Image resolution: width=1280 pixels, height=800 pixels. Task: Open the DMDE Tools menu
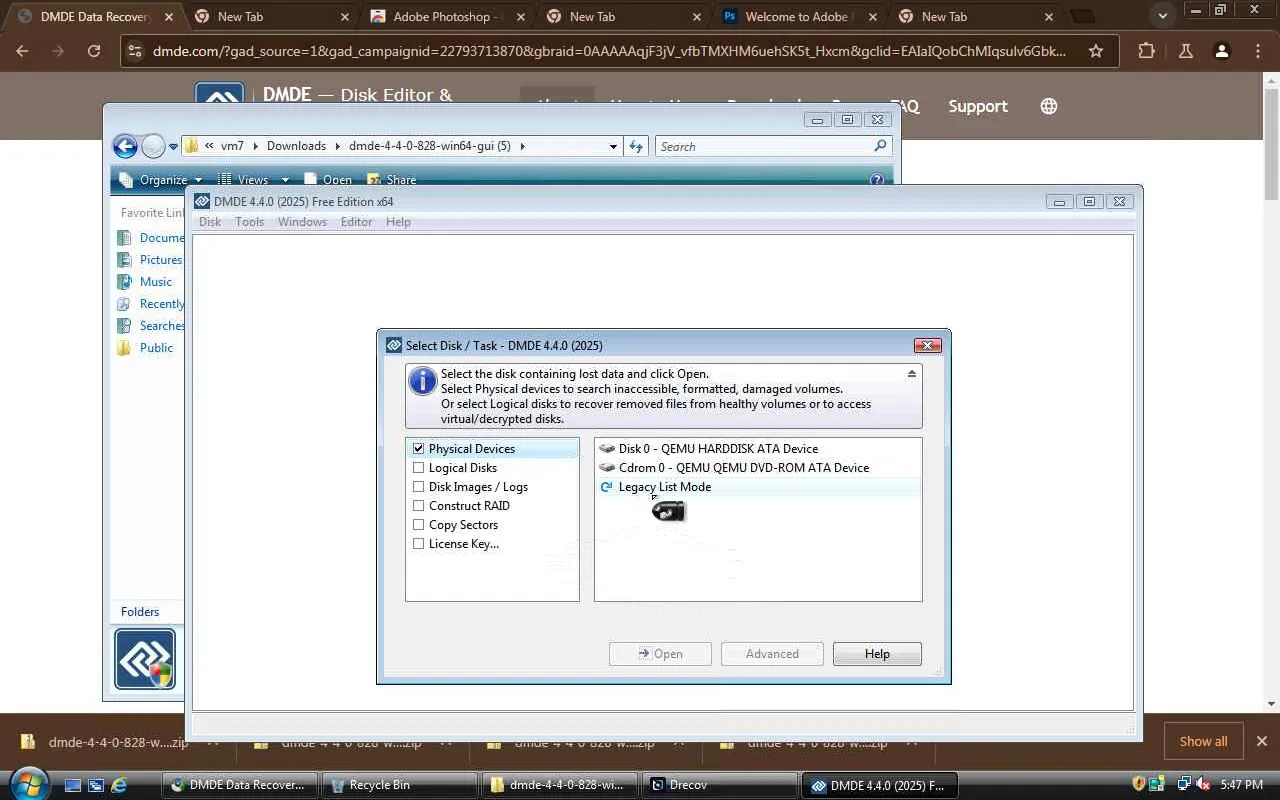click(x=250, y=222)
